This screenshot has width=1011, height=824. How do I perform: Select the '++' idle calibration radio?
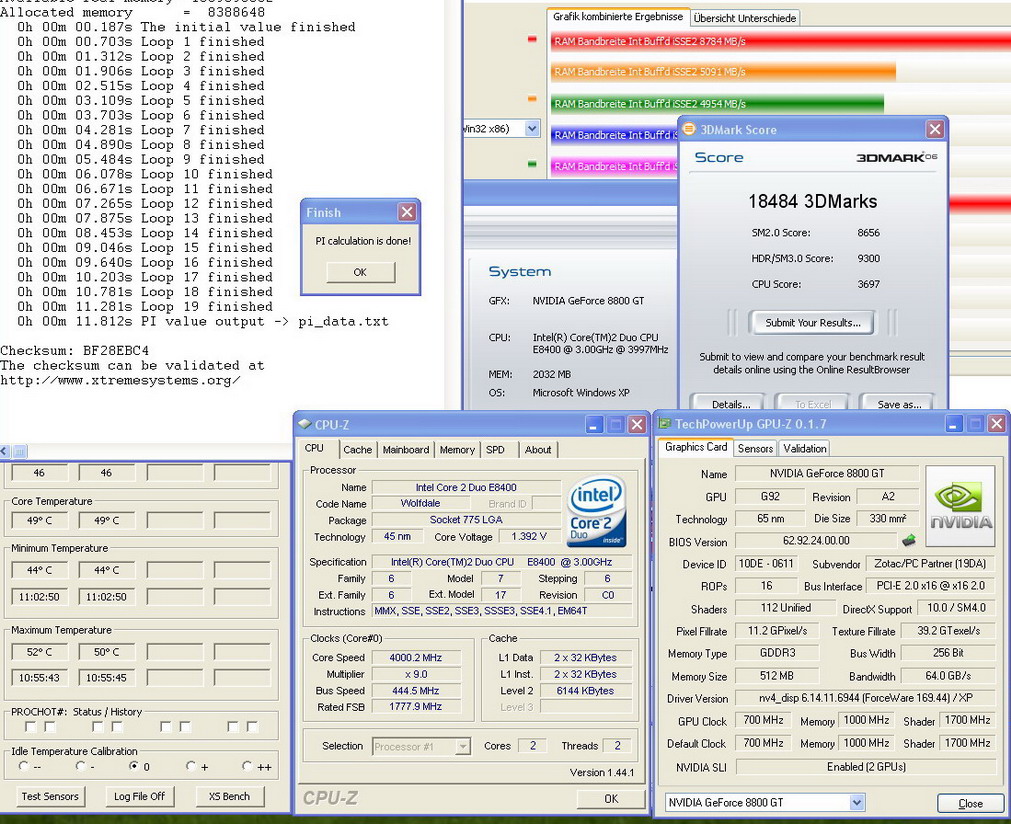247,766
